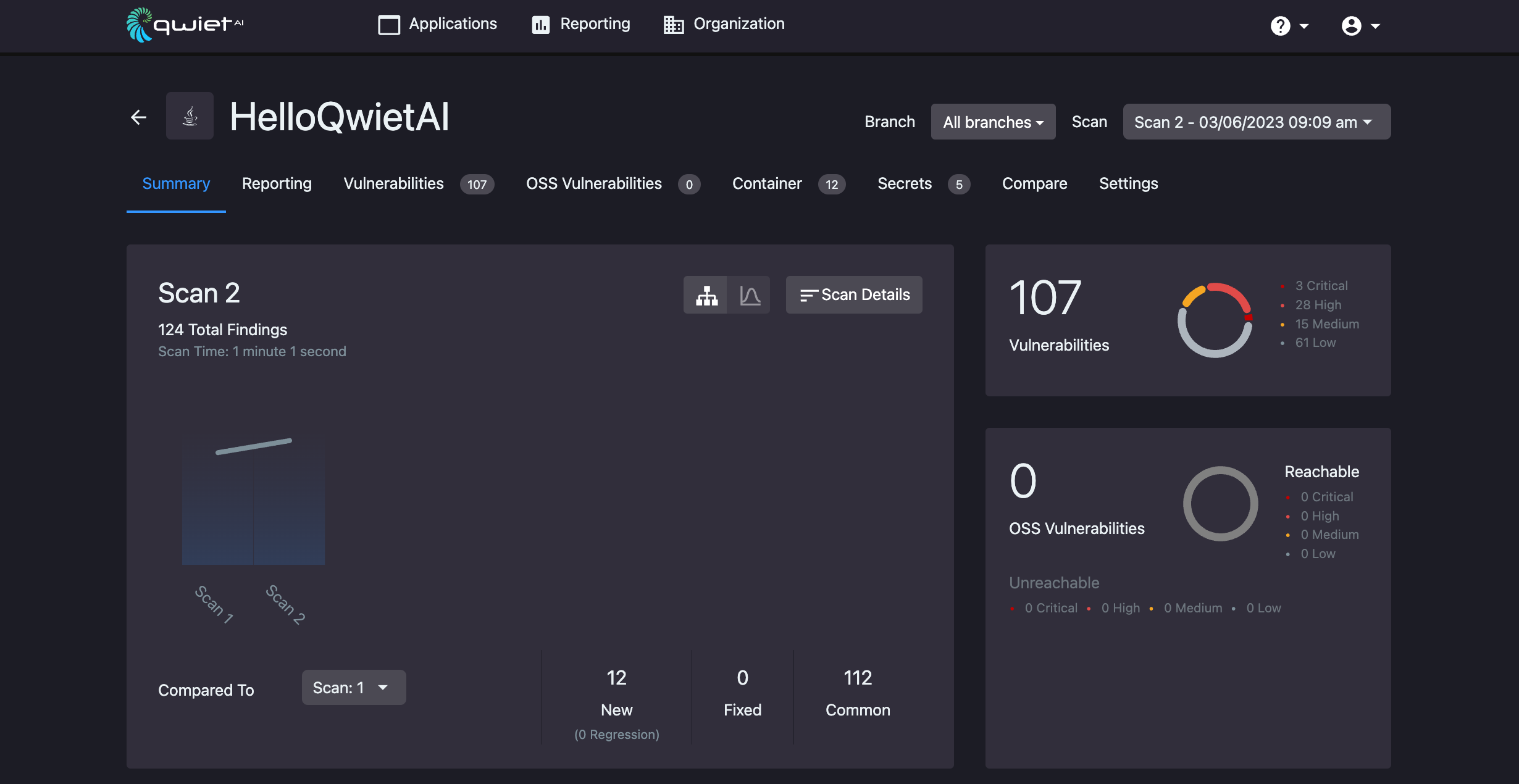Viewport: 1519px width, 784px height.
Task: Open the user account avatar menu
Action: click(x=1360, y=26)
